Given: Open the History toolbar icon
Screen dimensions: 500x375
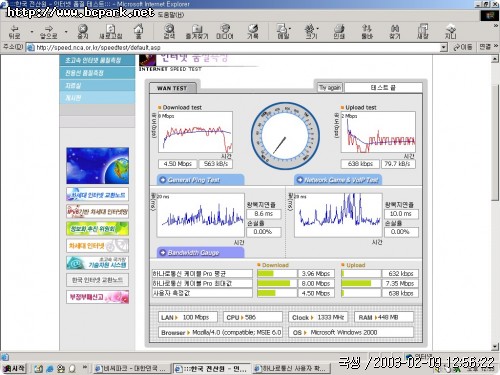Looking at the screenshot, I should coord(253,32).
